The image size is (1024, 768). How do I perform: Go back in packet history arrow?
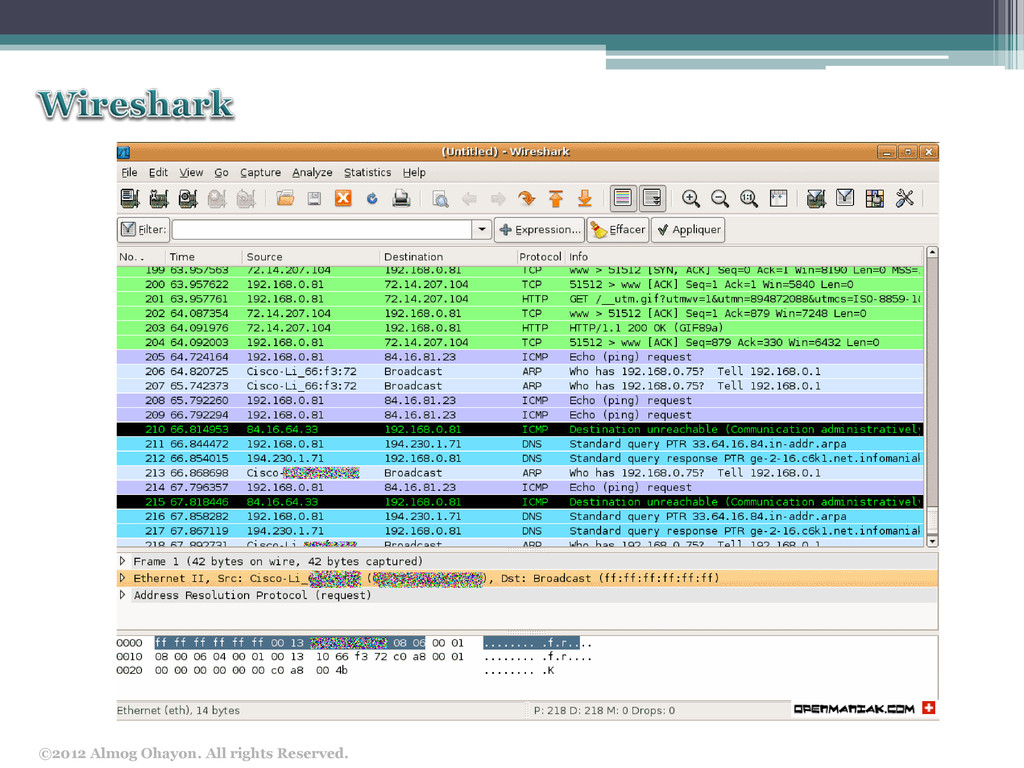tap(469, 198)
